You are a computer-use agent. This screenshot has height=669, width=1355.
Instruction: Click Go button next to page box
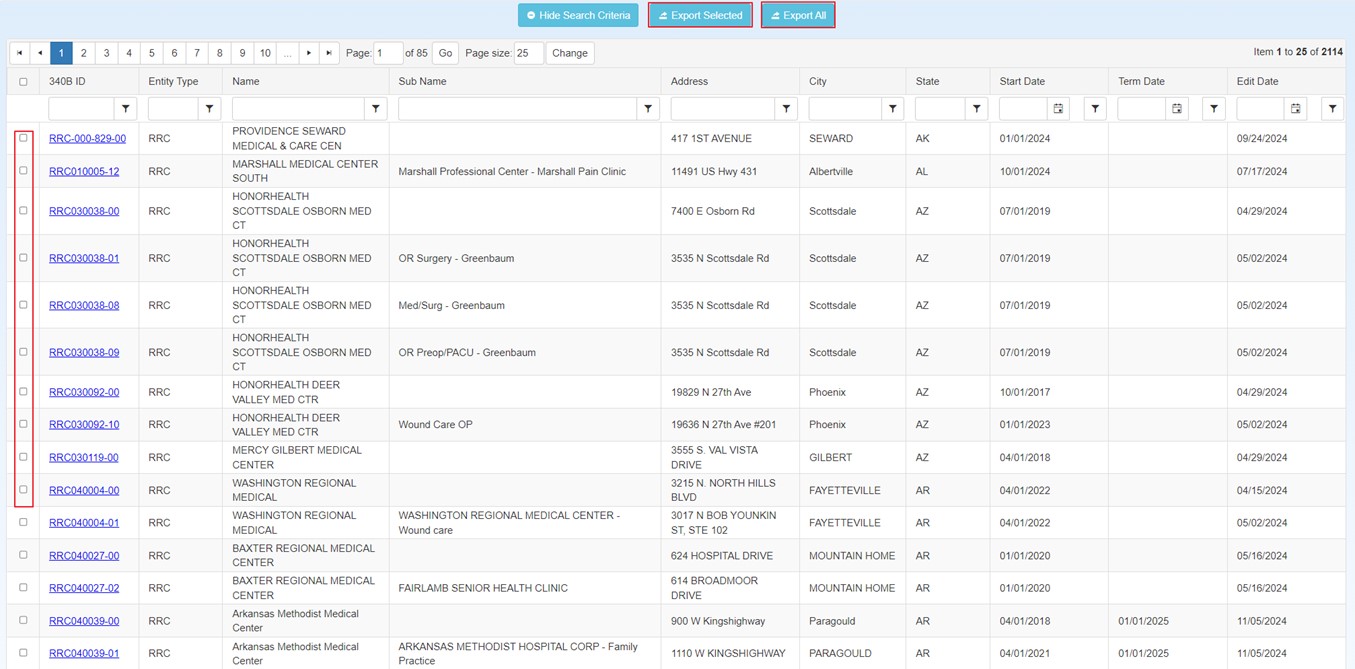tap(445, 53)
